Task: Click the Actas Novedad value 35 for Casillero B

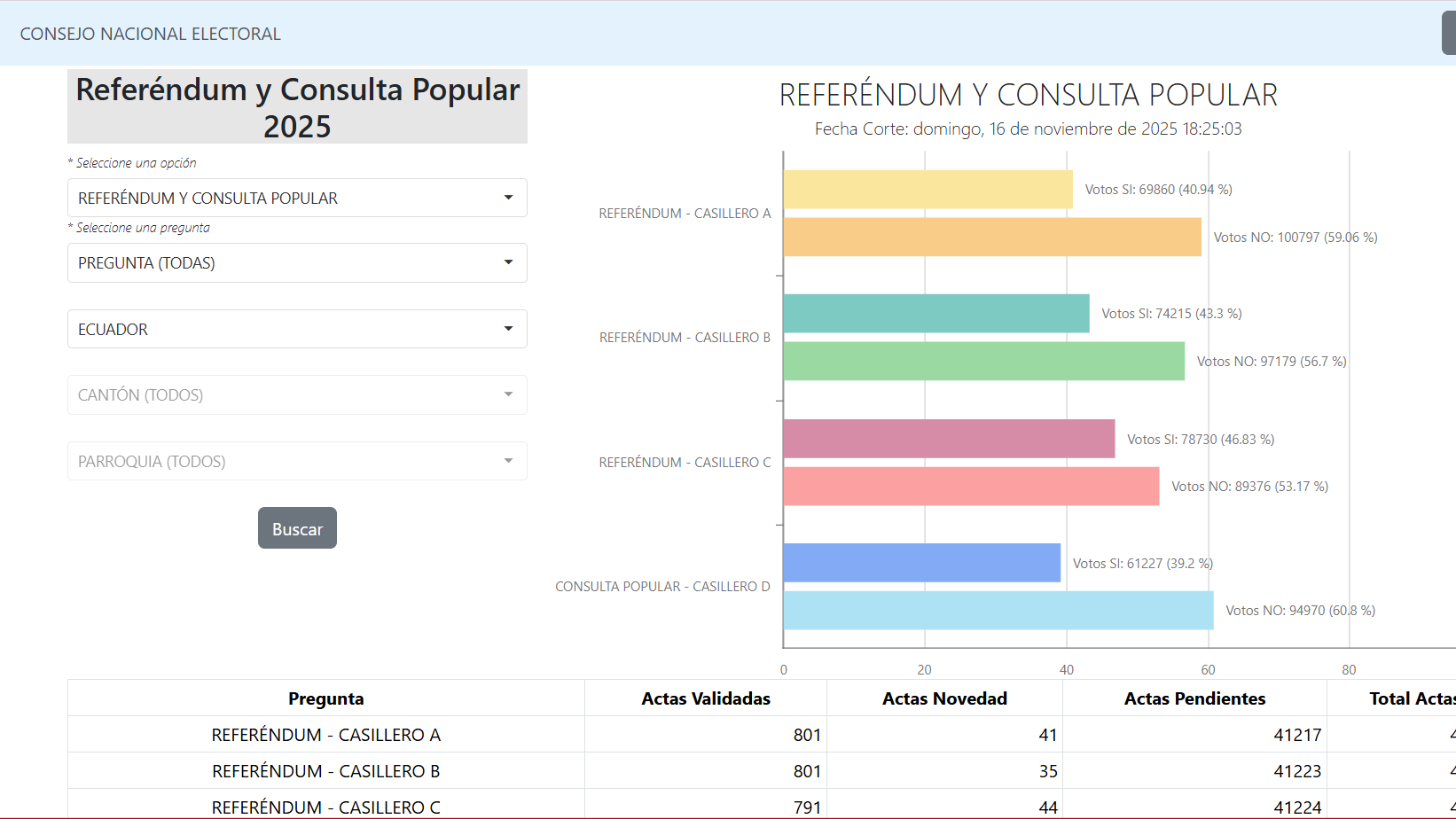Action: tap(1047, 771)
